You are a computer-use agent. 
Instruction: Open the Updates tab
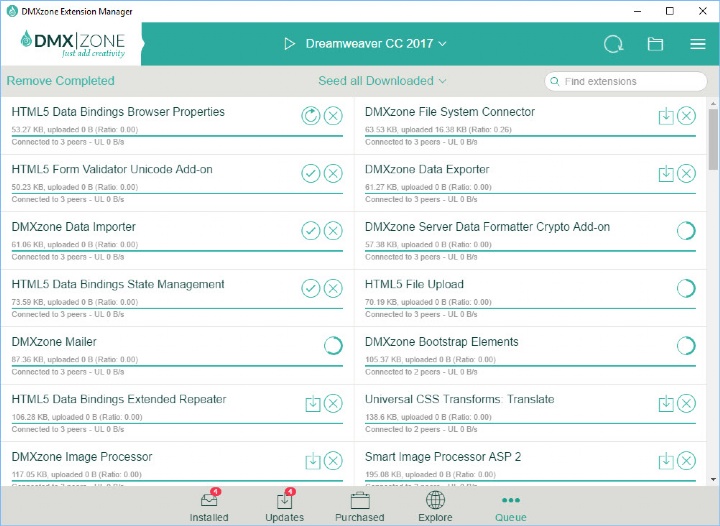pyautogui.click(x=285, y=505)
